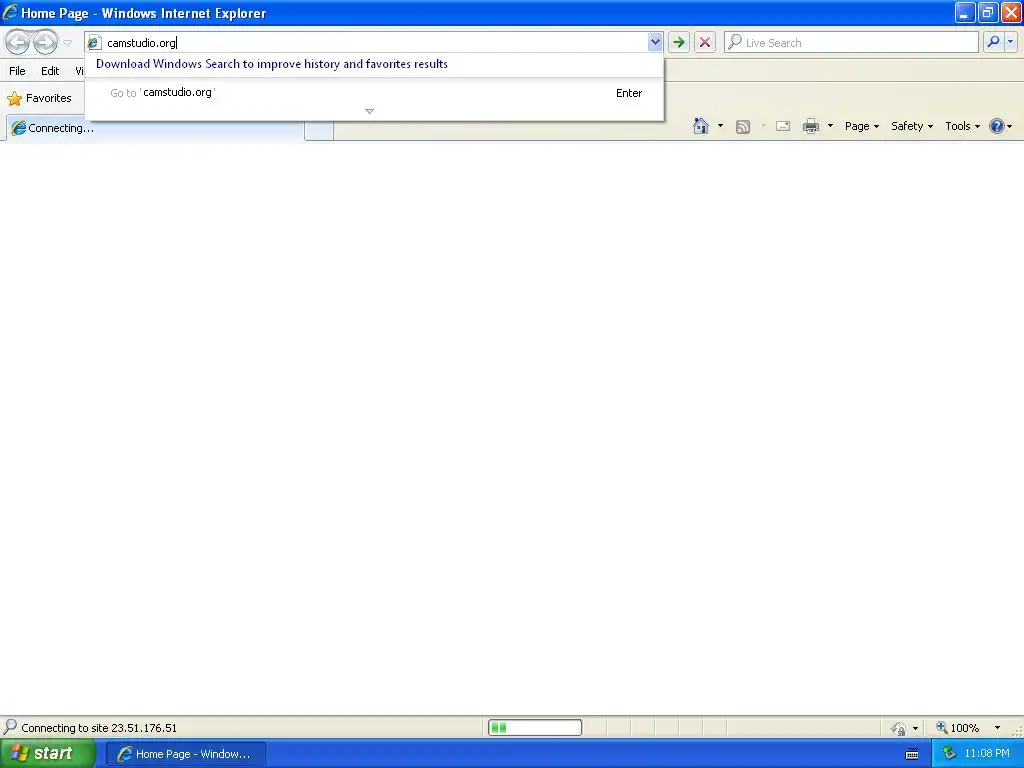
Task: Click the address bar page icon
Action: tap(94, 42)
